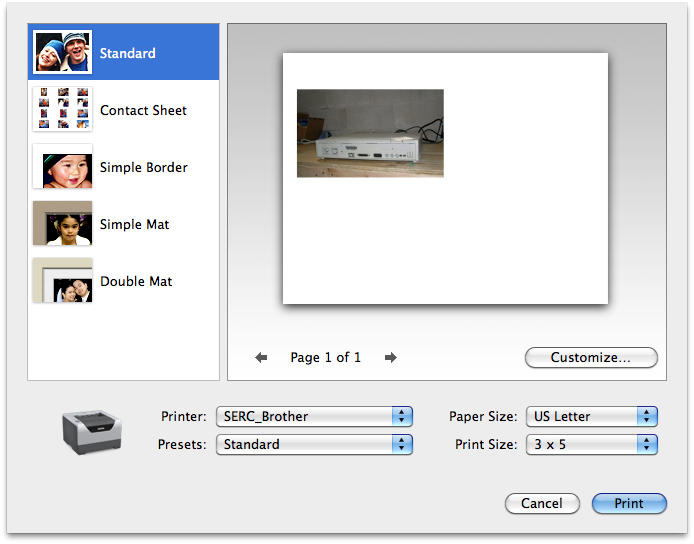Click the Paper Size: label

pos(483,417)
